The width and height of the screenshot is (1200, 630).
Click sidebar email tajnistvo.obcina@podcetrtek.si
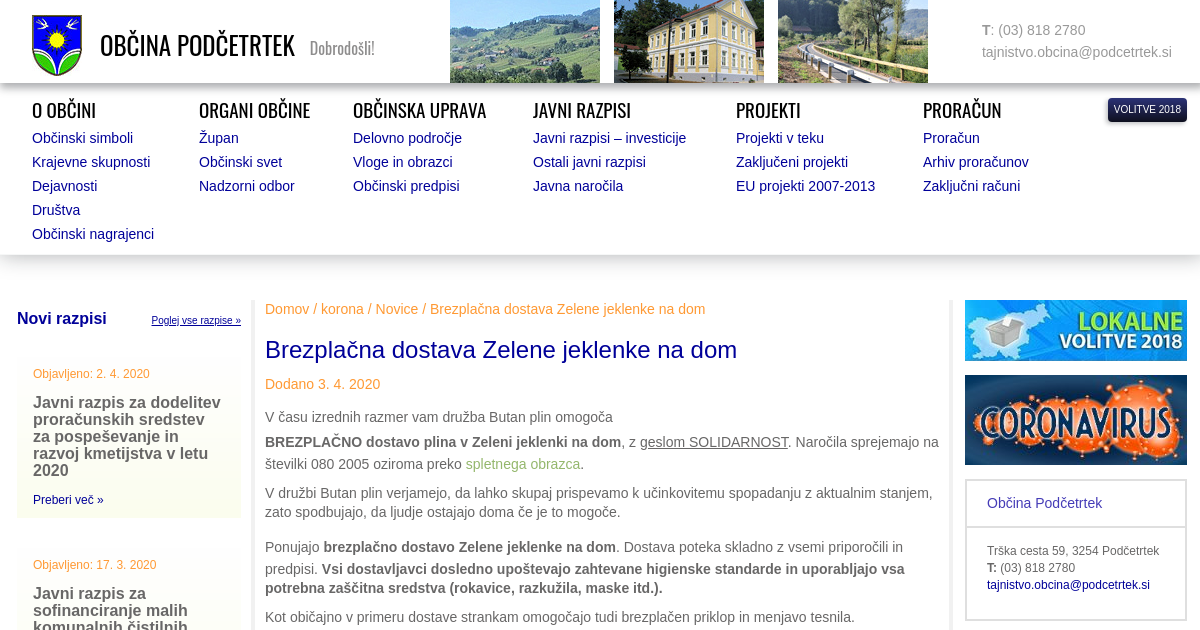[x=1068, y=585]
